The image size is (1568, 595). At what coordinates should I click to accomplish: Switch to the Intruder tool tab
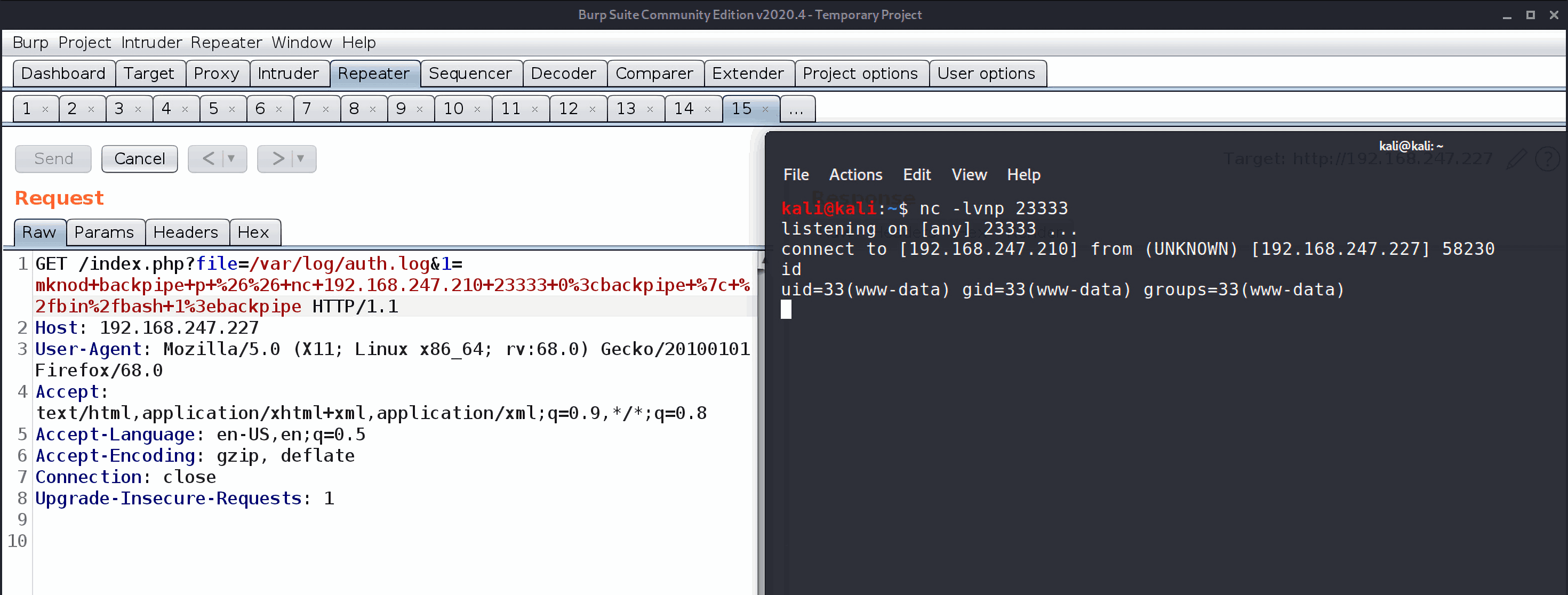pos(289,74)
